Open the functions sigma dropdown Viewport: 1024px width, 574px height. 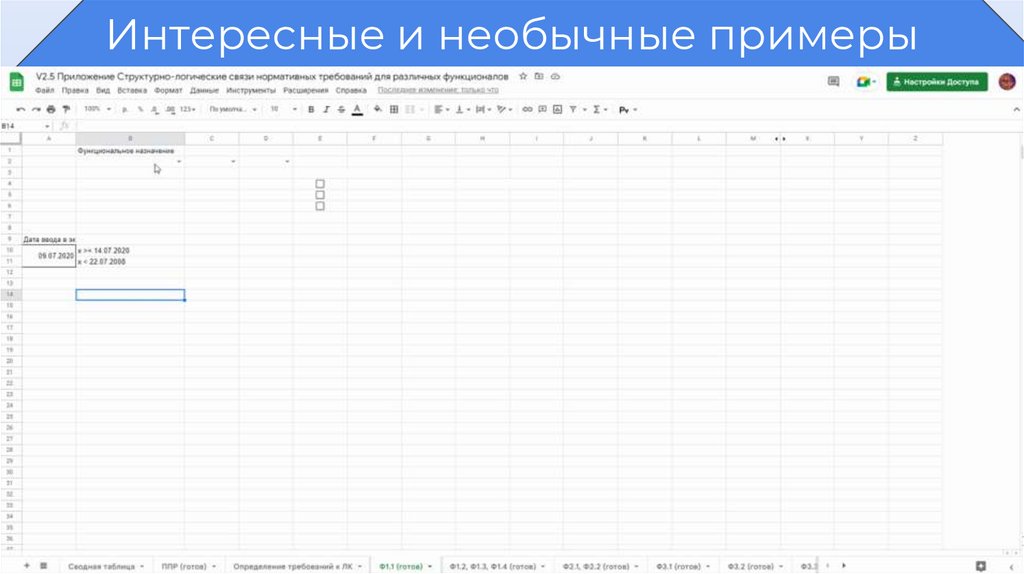point(599,110)
